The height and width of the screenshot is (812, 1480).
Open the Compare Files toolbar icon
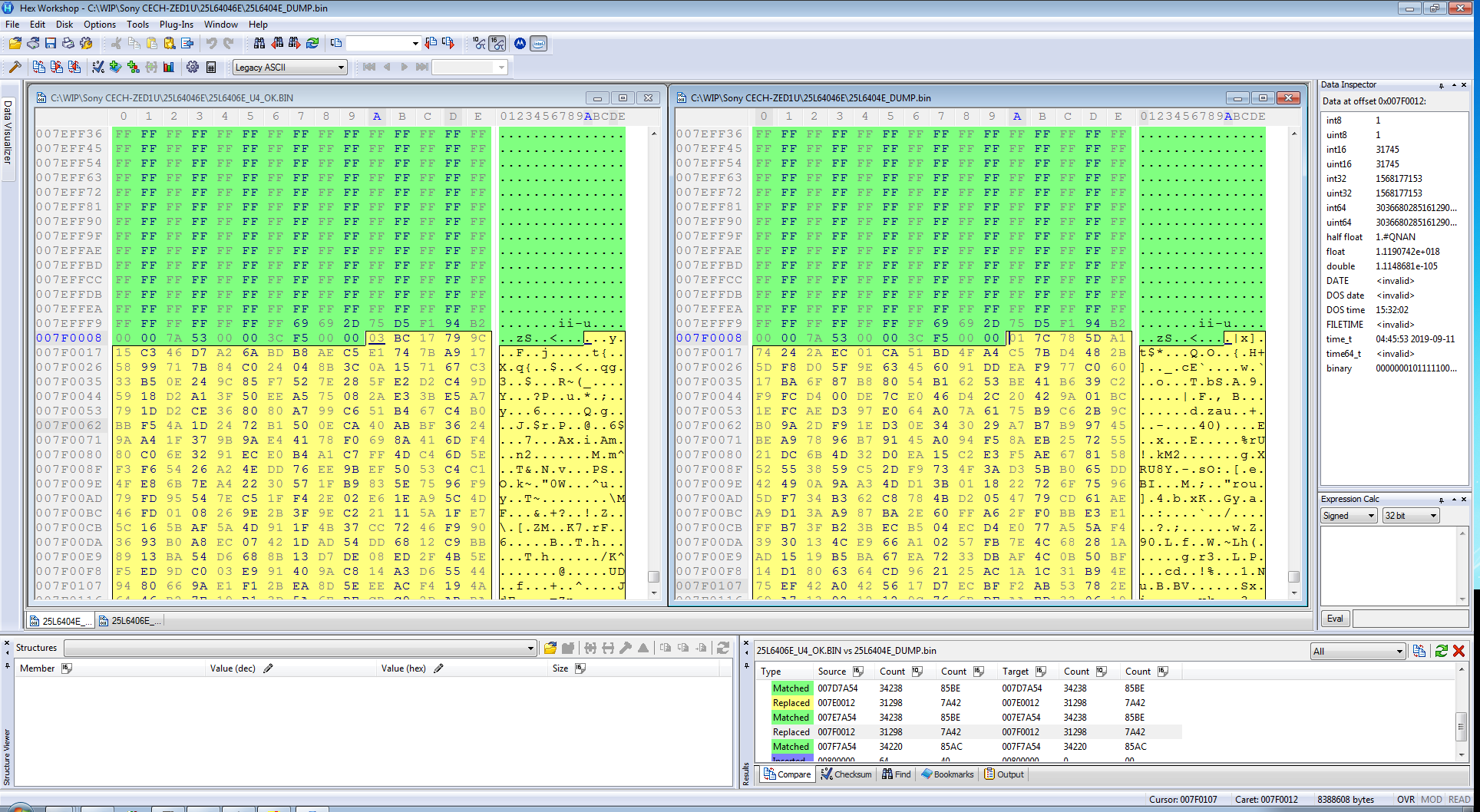(39, 68)
